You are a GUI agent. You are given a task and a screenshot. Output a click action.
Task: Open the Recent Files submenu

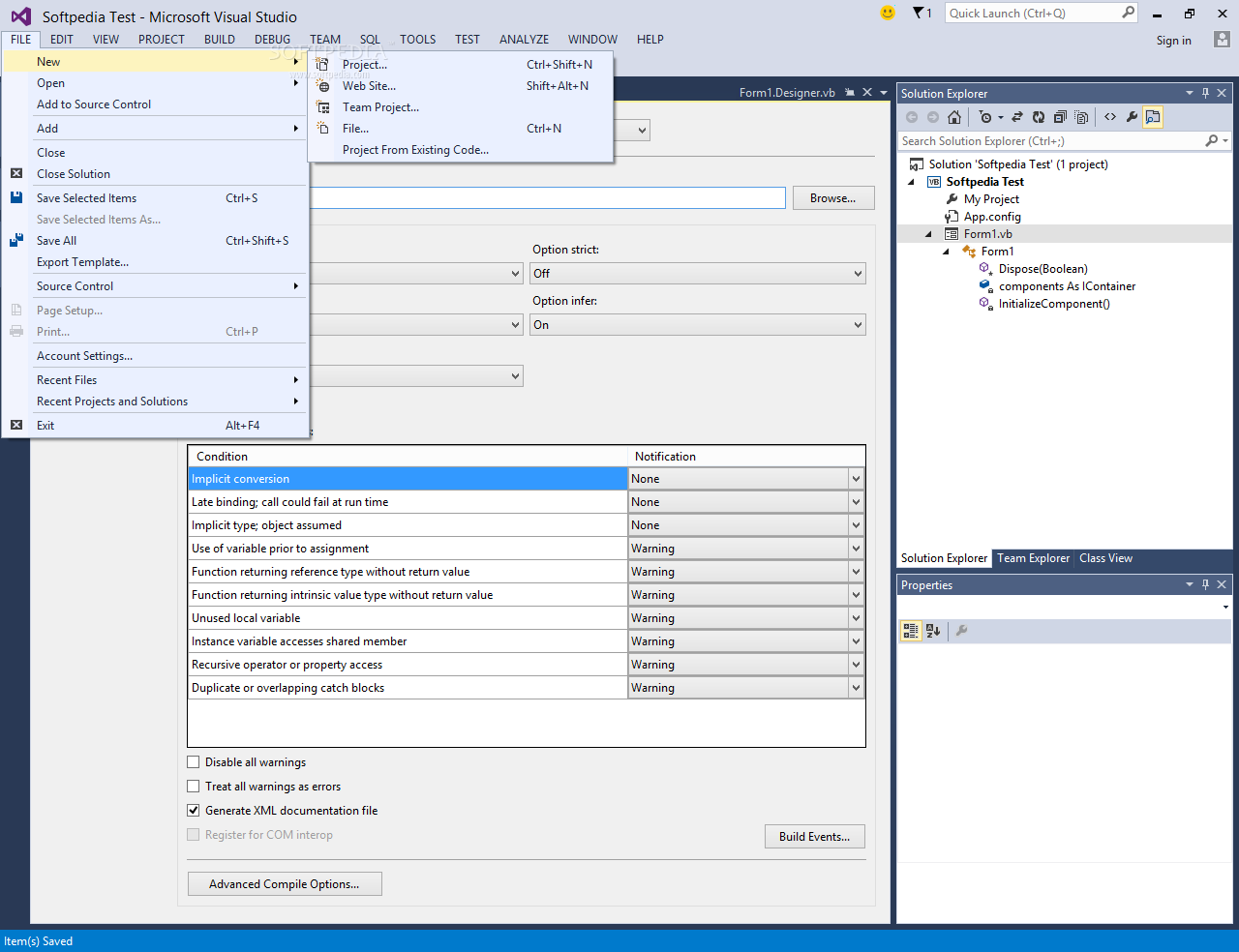coord(156,380)
